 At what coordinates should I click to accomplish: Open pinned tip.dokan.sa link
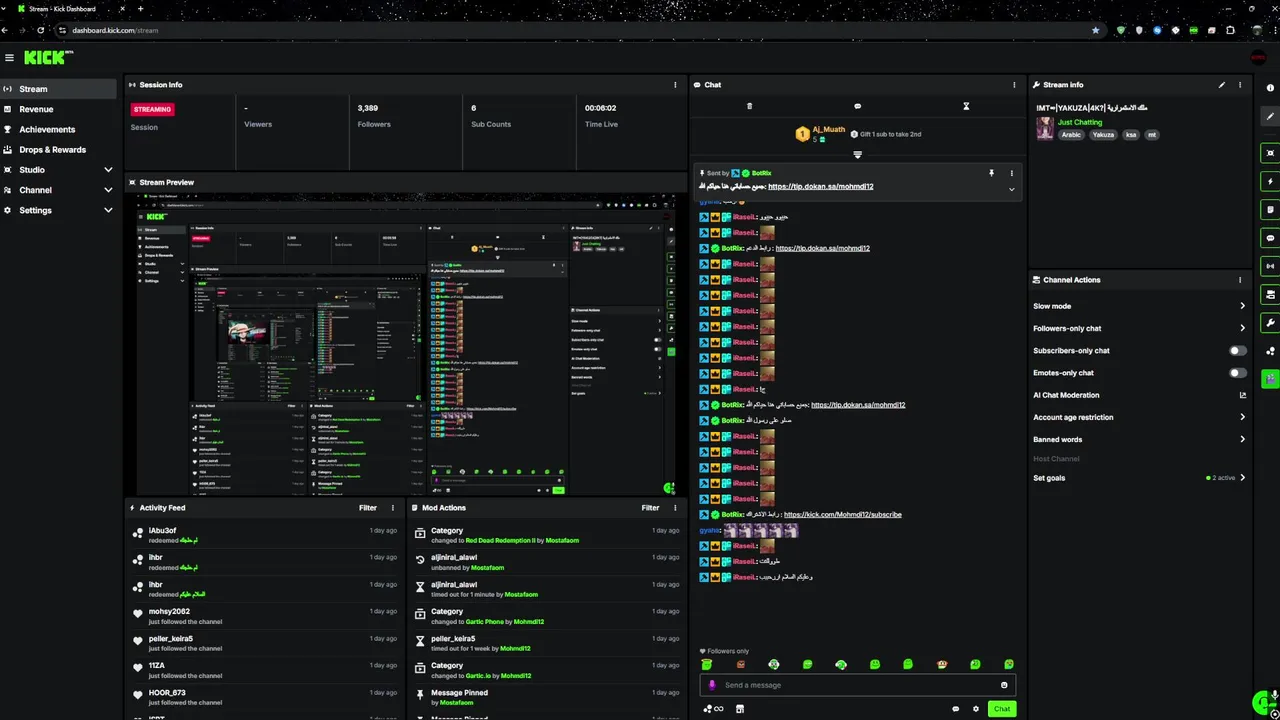[x=820, y=187]
